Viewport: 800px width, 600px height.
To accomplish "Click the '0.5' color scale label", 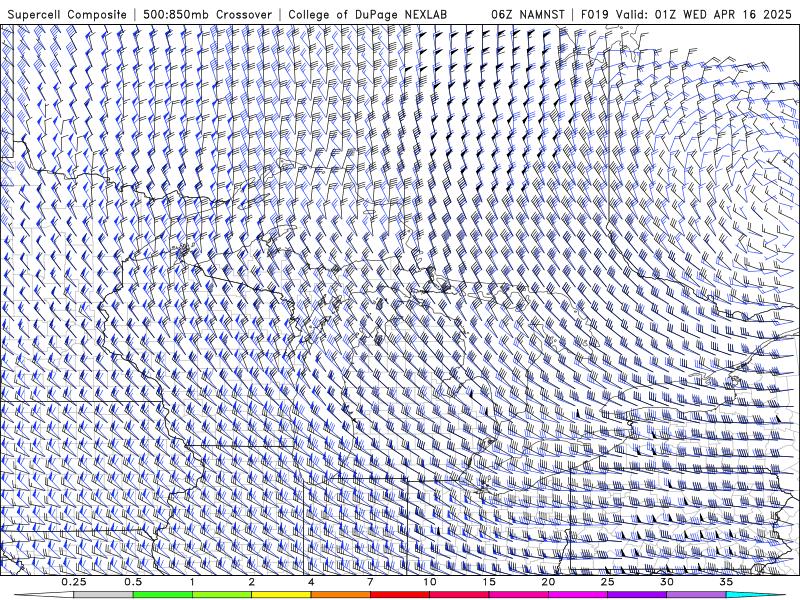I will point(133,582).
